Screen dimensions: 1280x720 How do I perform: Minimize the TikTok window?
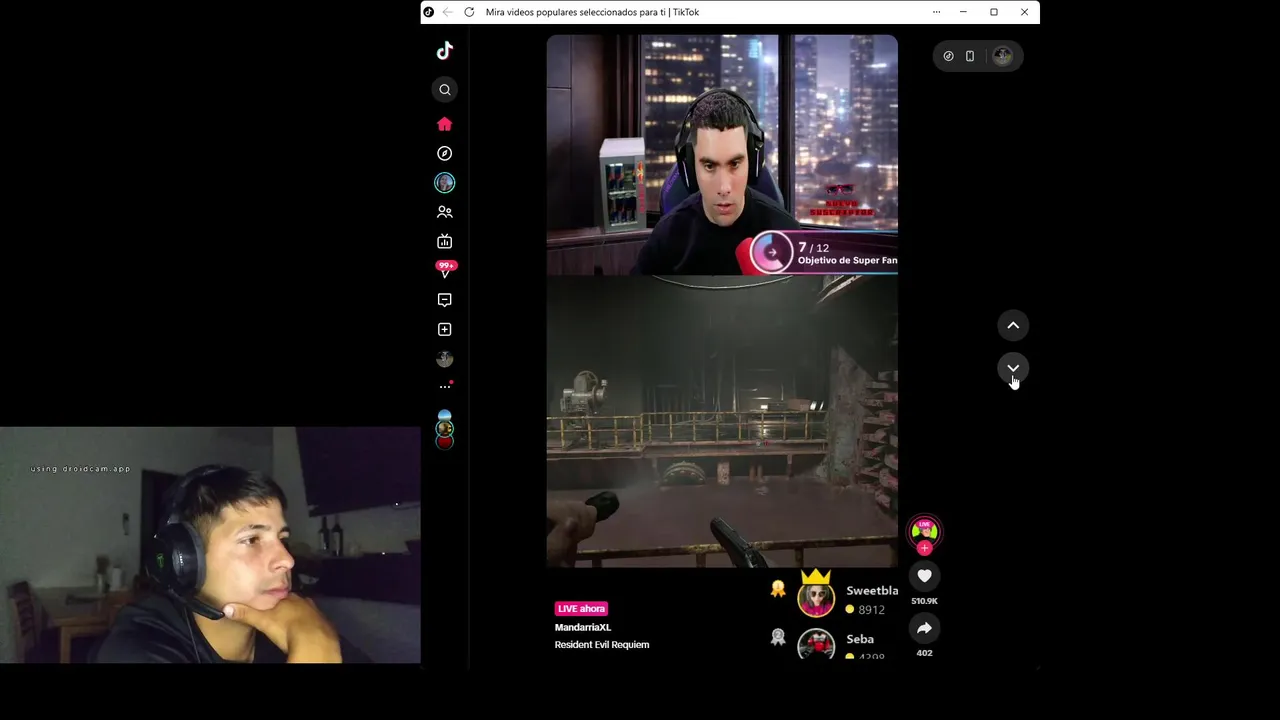[963, 12]
